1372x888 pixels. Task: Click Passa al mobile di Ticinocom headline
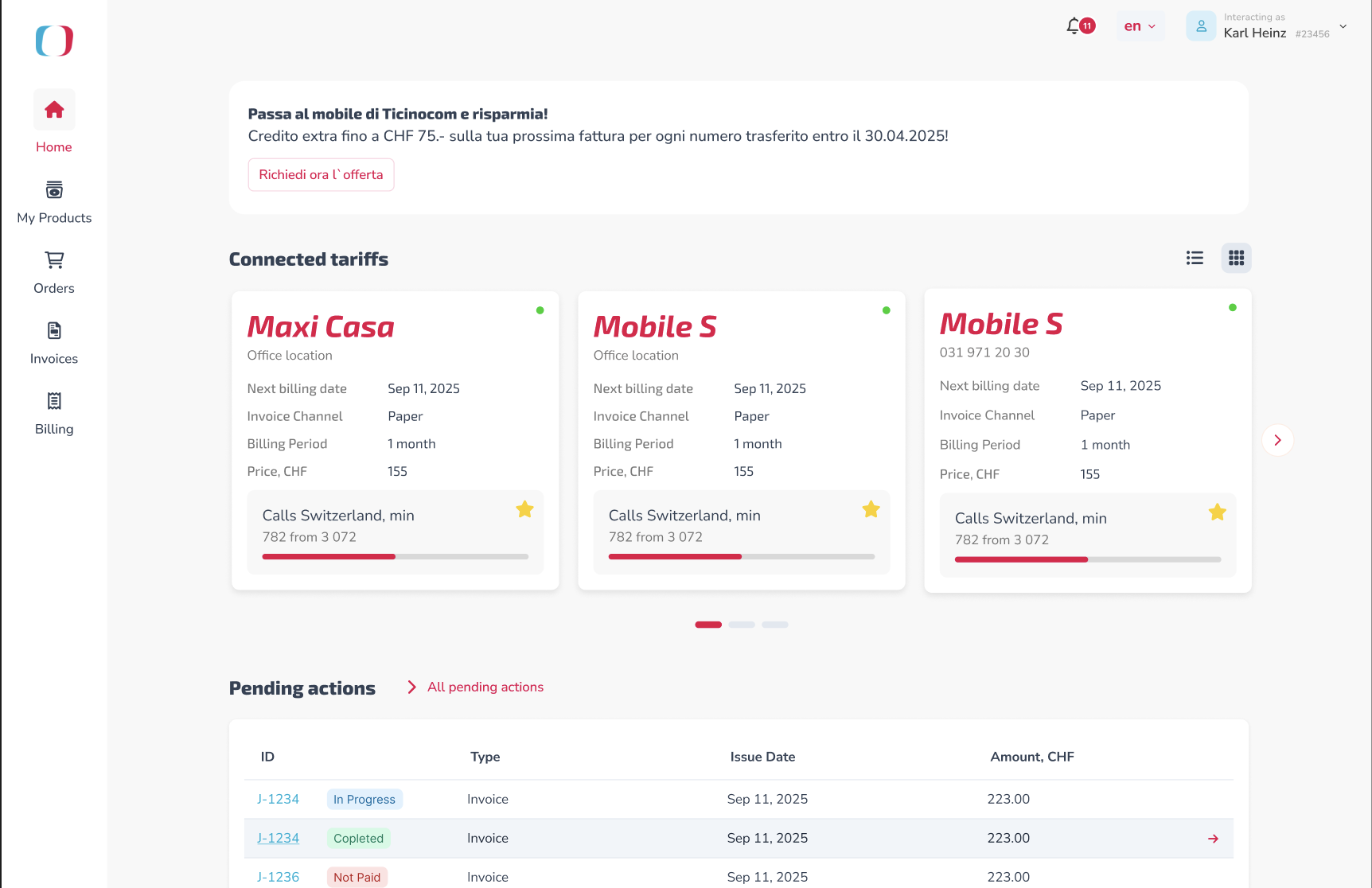(x=398, y=114)
